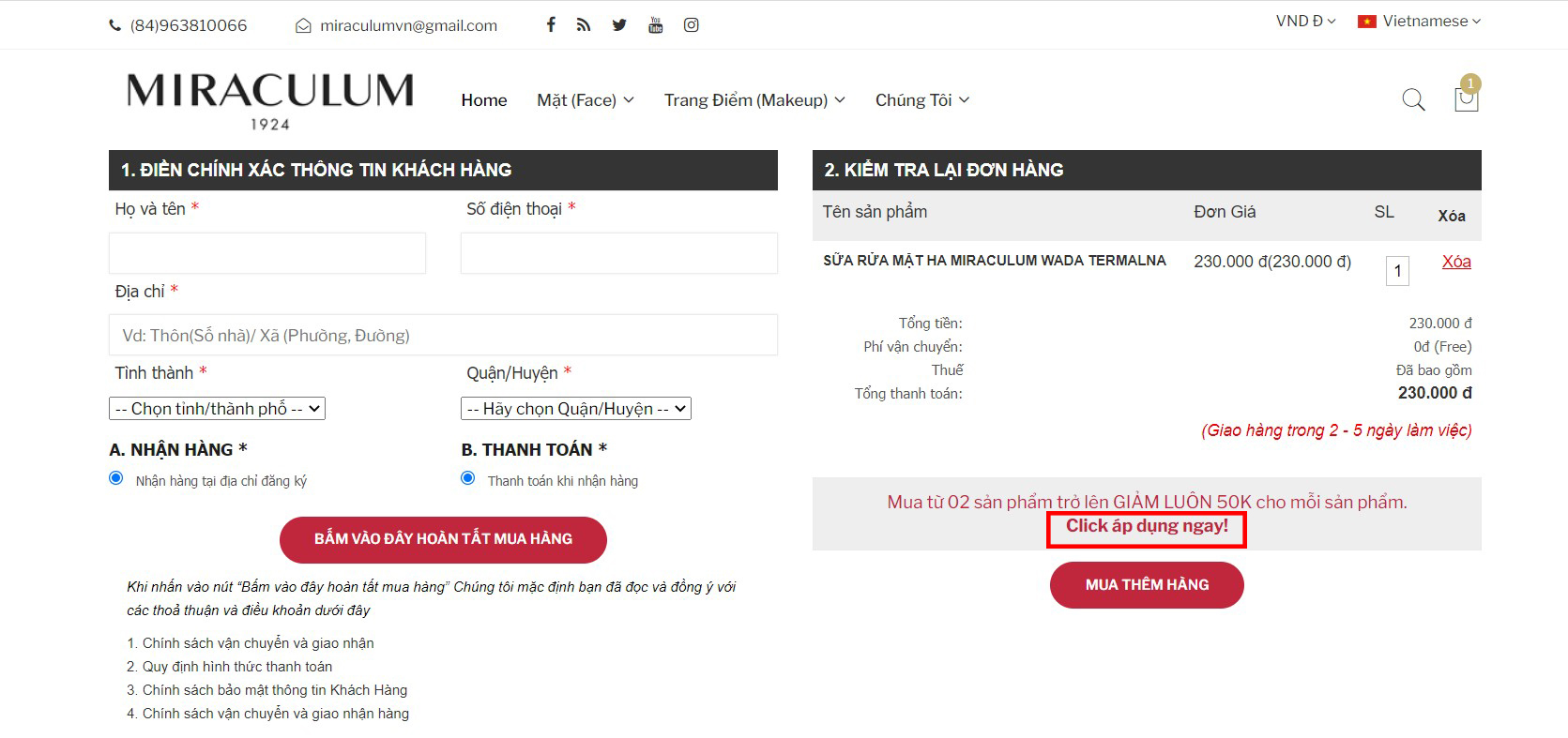Screen dimensions: 1568x738
Task: Open "Quy định hình thức thanh toán" link
Action: 237,667
